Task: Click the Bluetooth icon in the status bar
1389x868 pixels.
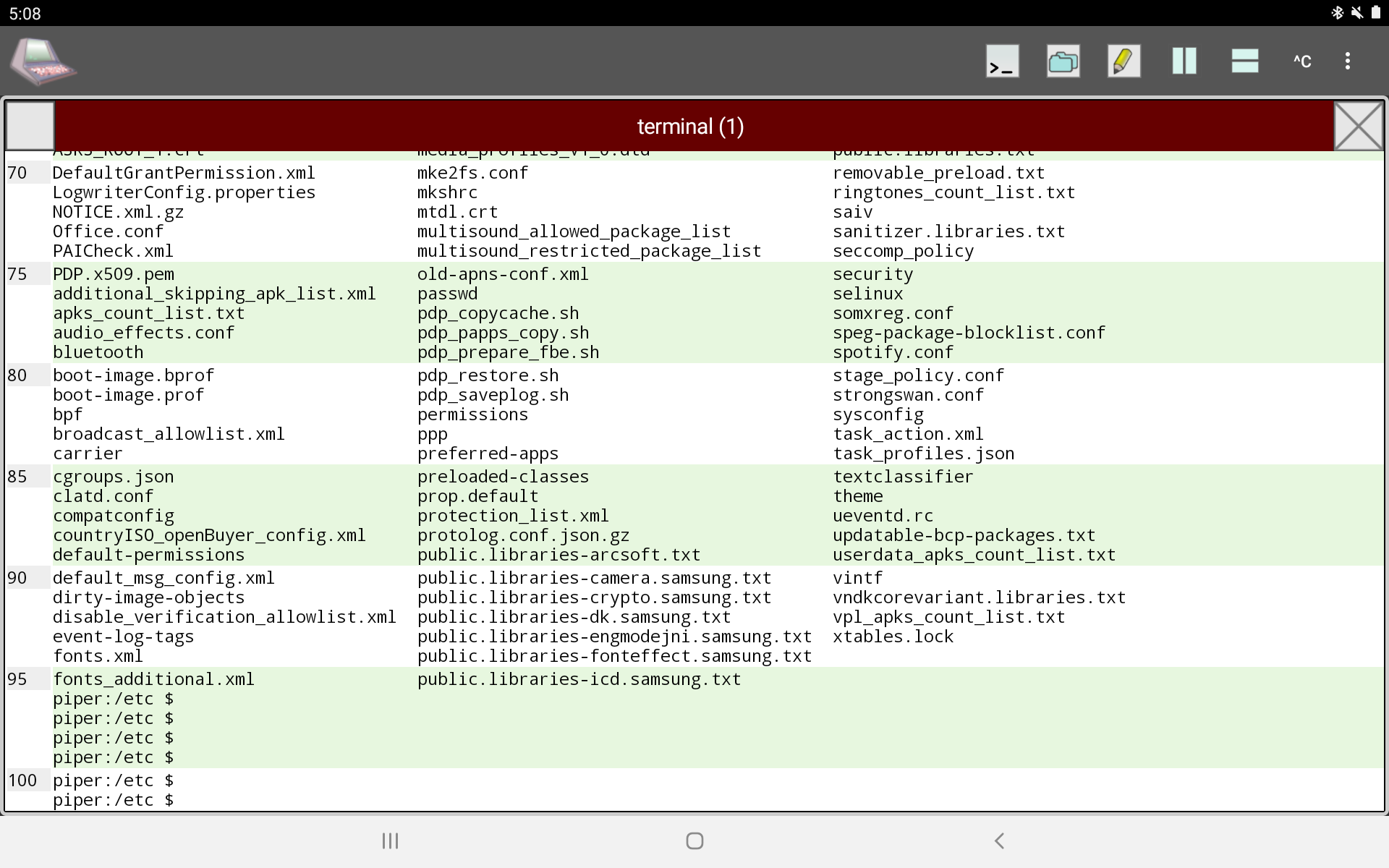Action: (x=1337, y=12)
